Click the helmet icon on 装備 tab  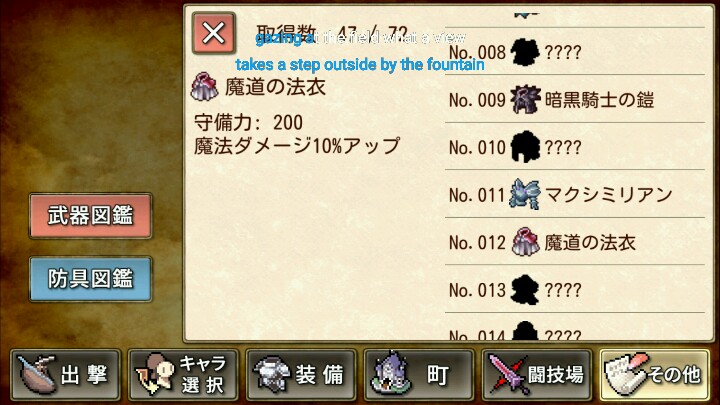click(x=272, y=373)
